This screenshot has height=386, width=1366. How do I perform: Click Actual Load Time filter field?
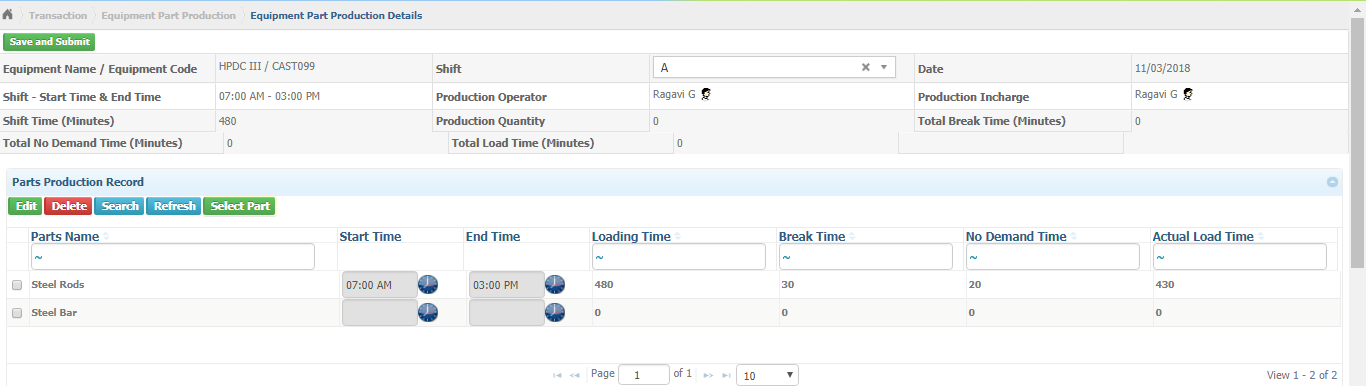(1240, 257)
